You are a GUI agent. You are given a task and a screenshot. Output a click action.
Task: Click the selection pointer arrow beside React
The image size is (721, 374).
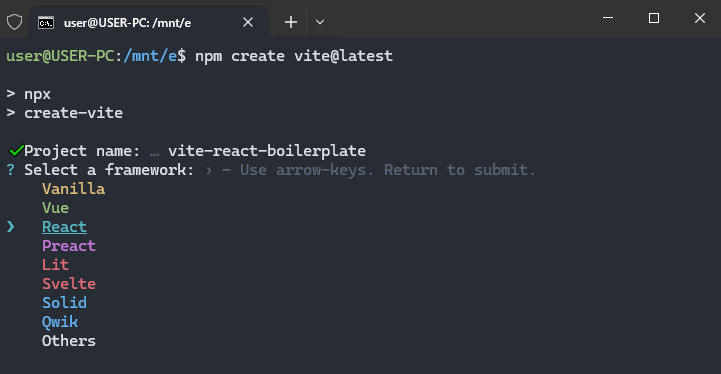[x=11, y=226]
